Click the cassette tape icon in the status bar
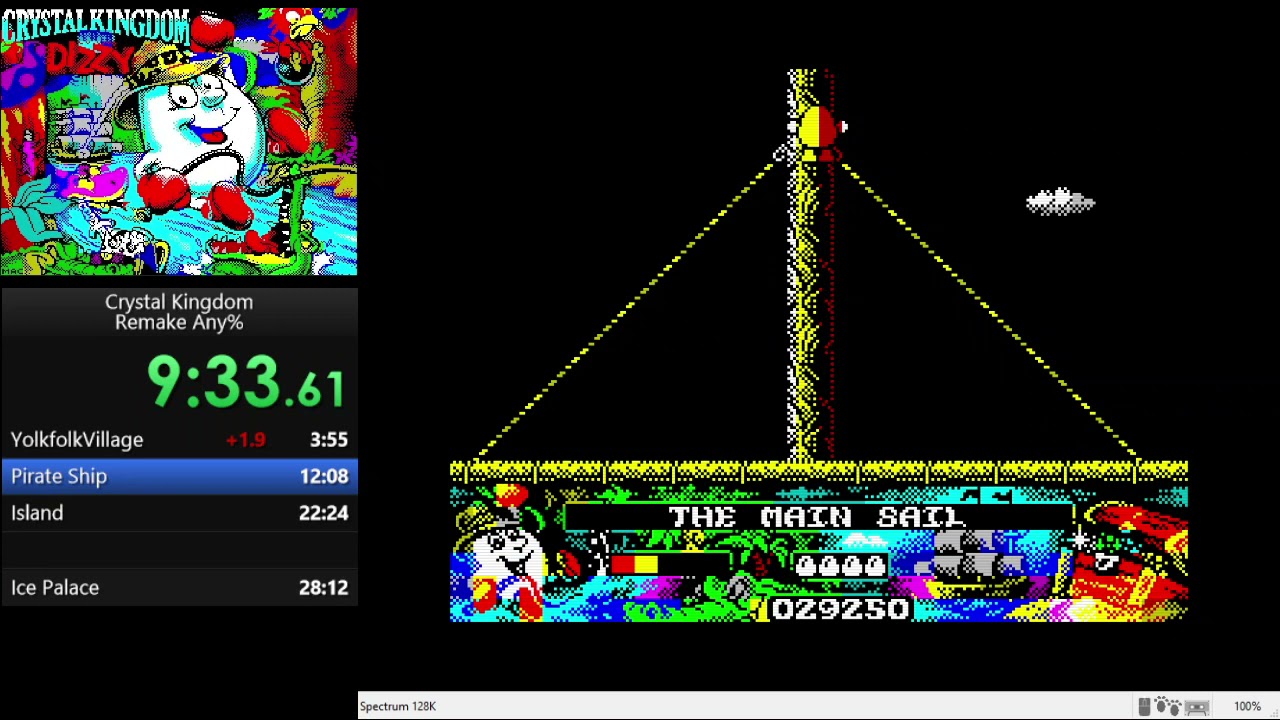Screen dimensions: 1280x720 (1197, 708)
